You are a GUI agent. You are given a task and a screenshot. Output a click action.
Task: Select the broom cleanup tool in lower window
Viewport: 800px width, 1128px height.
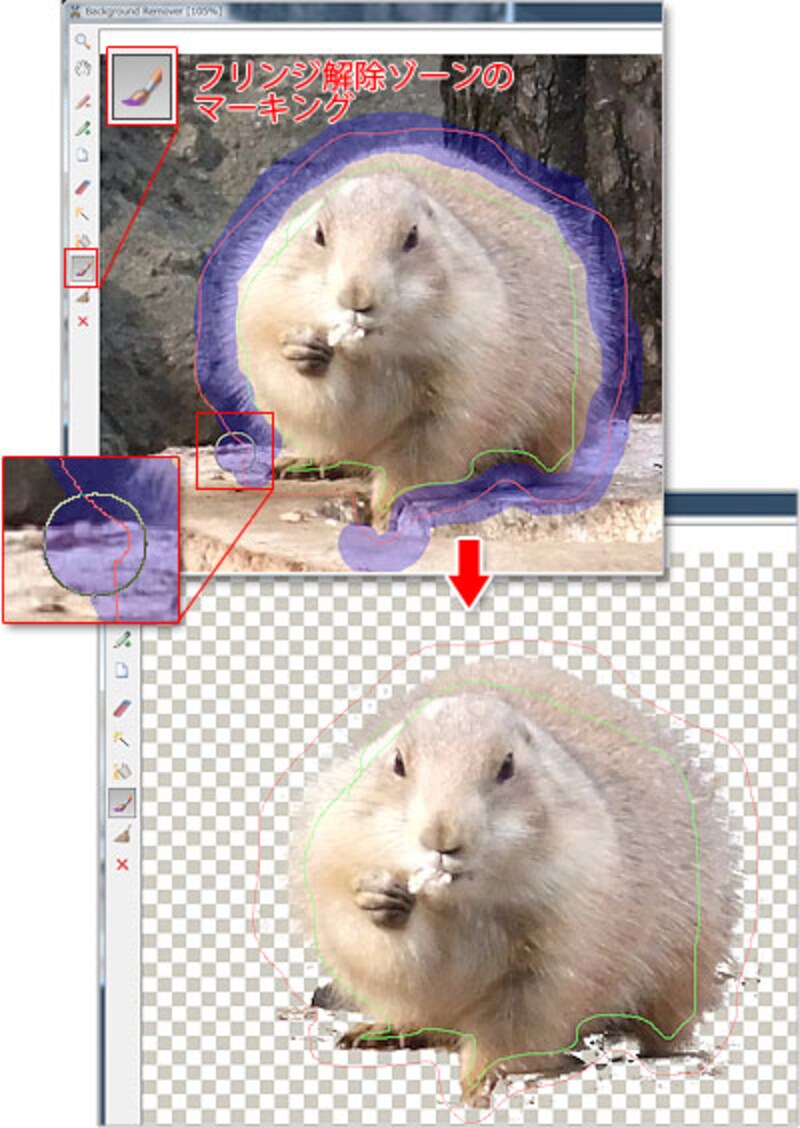[122, 834]
